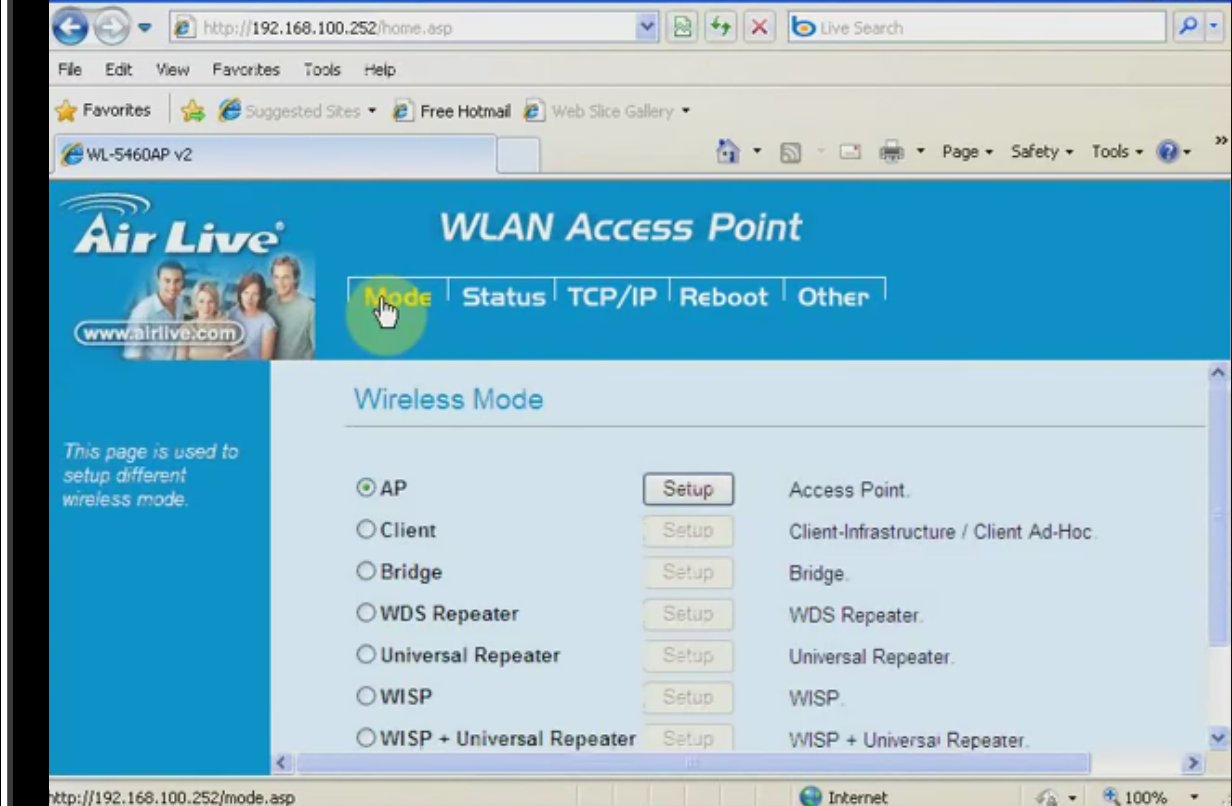The image size is (1232, 806).
Task: Click the Refresh page icon
Action: [x=720, y=28]
